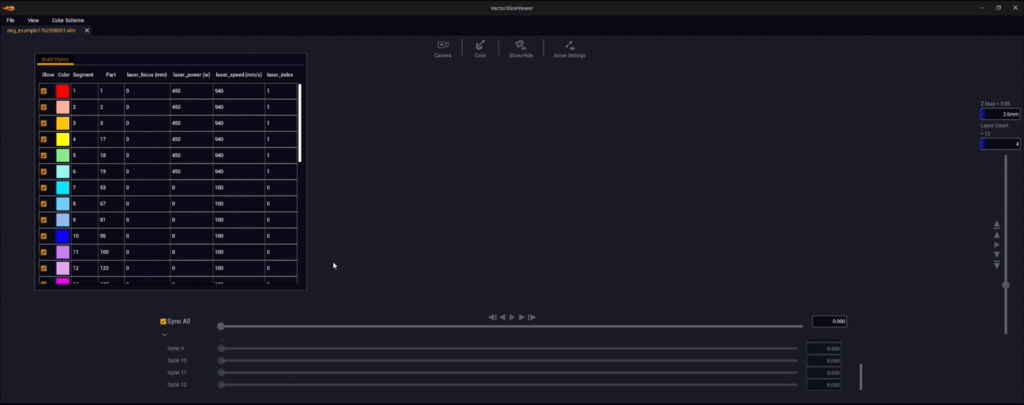Viewport: 1024px width, 405px height.
Task: Open the File menu
Action: [11, 20]
